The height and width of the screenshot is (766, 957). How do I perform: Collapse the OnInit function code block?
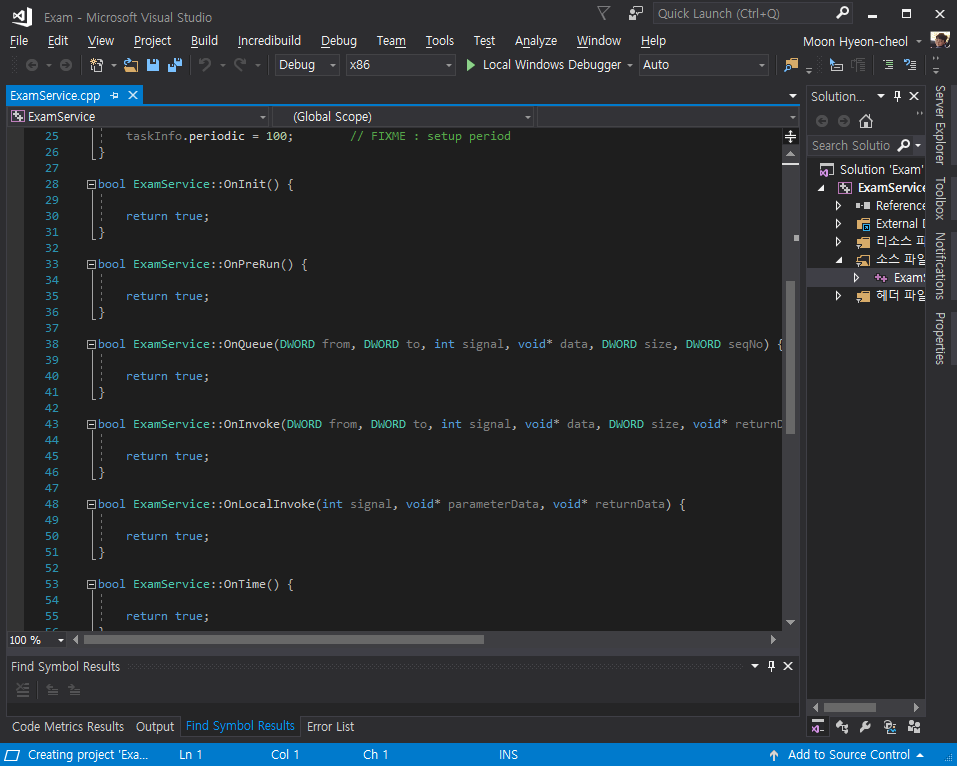pyautogui.click(x=91, y=184)
